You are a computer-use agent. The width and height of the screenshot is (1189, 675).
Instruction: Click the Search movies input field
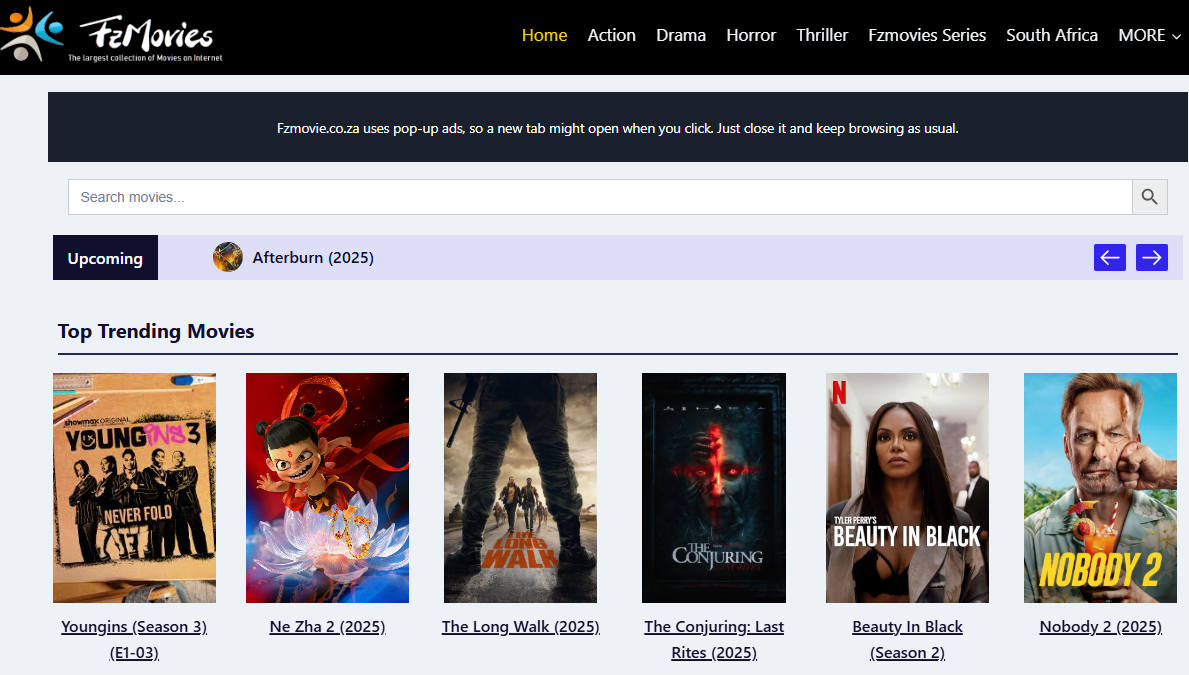pos(600,197)
